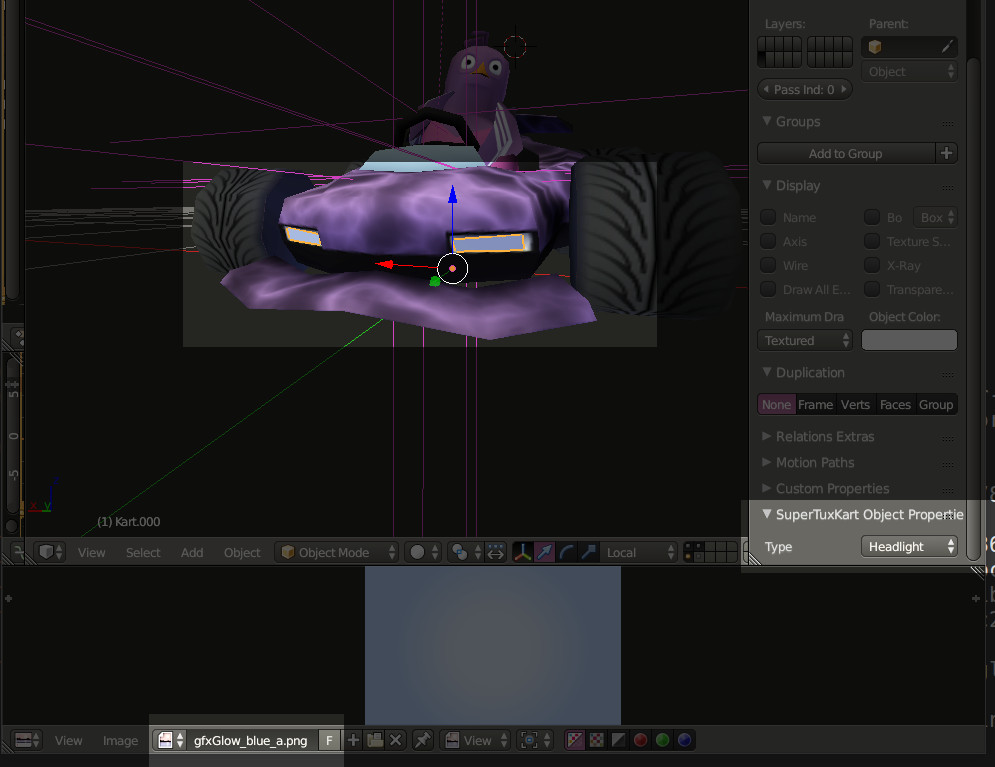Open an image file via folder icon
The height and width of the screenshot is (767, 995).
pyautogui.click(x=375, y=740)
